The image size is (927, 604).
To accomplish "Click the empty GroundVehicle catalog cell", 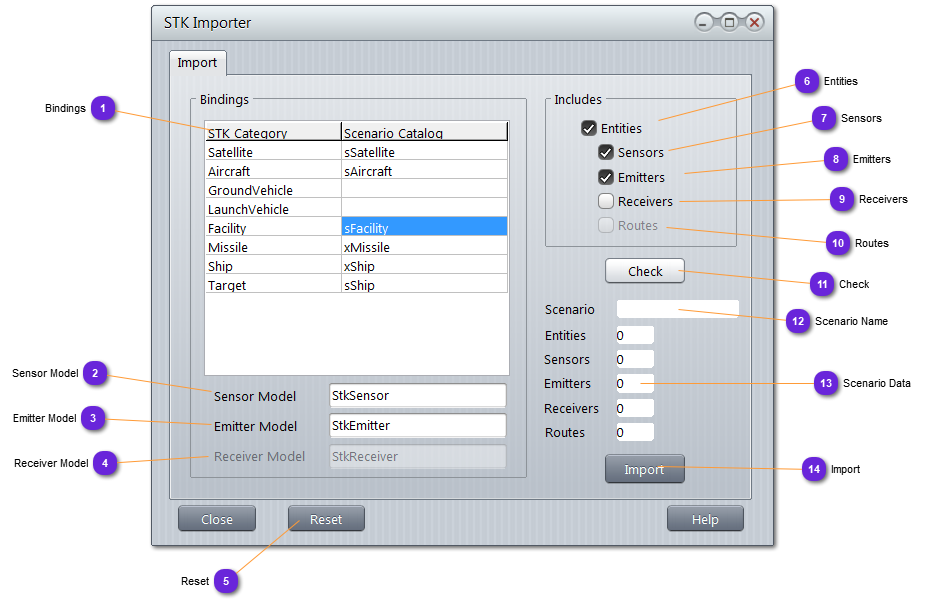I will (x=424, y=190).
